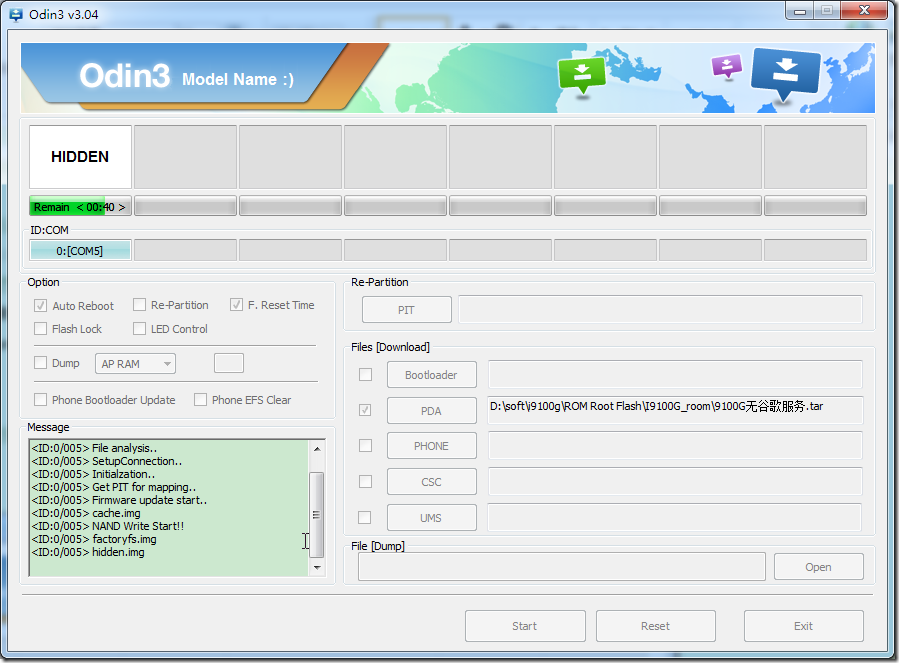Click the 0:[COM5] port slot
The width and height of the screenshot is (899, 663).
pos(80,251)
